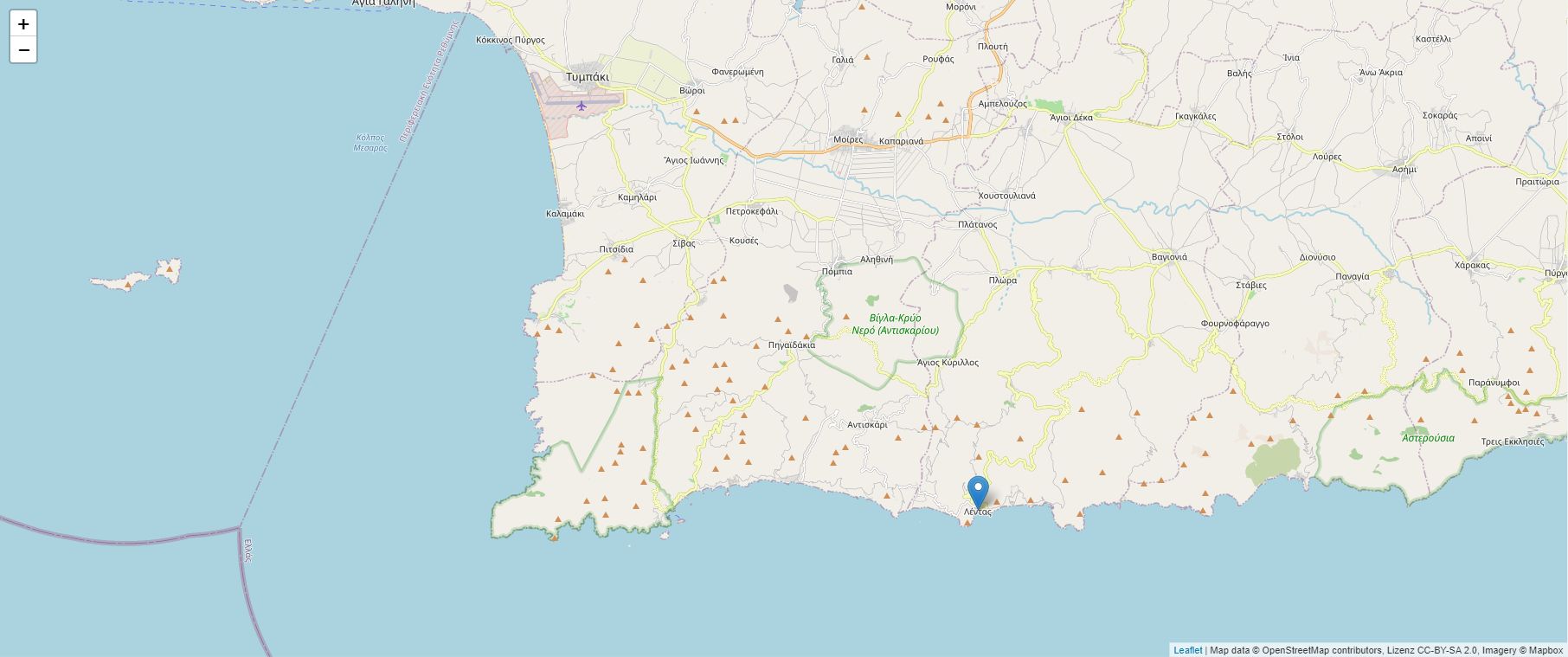This screenshot has width=1568, height=657.
Task: Click the Τυμπάκι town label
Action: point(587,76)
